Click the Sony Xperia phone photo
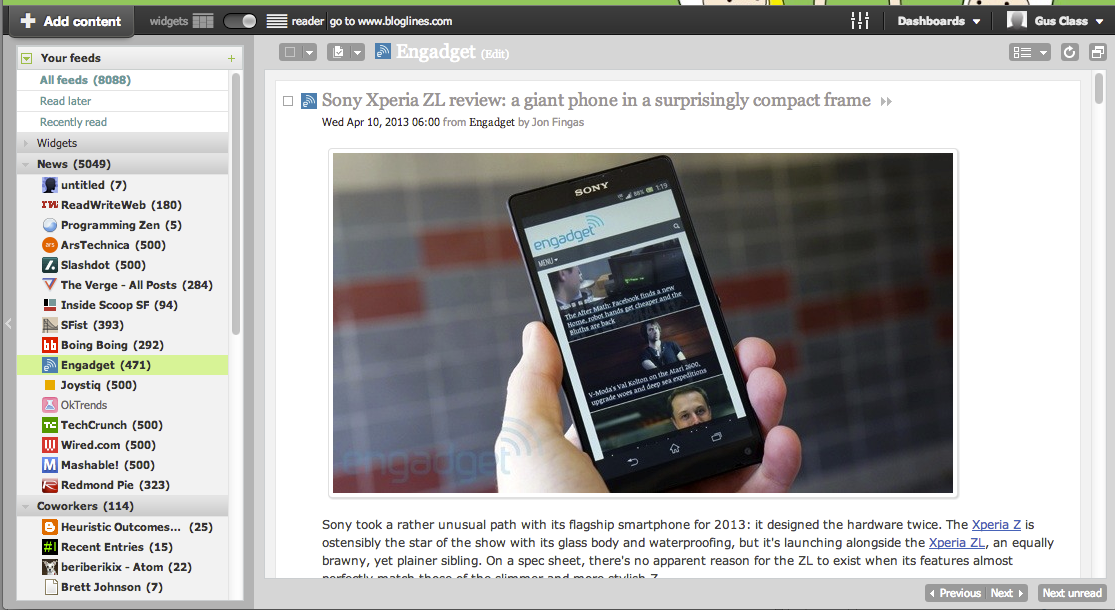Image resolution: width=1115 pixels, height=610 pixels. (643, 323)
